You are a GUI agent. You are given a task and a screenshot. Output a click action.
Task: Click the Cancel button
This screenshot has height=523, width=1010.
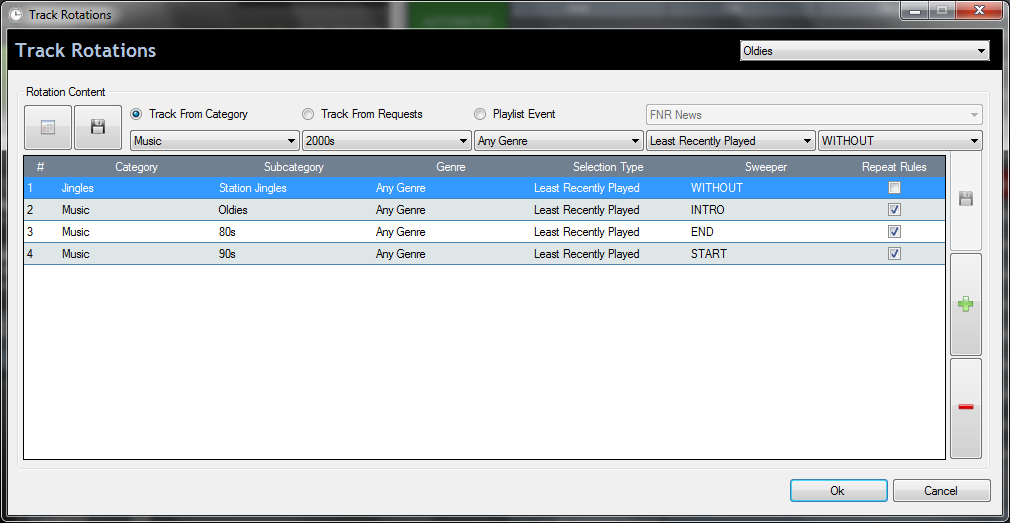click(x=941, y=491)
